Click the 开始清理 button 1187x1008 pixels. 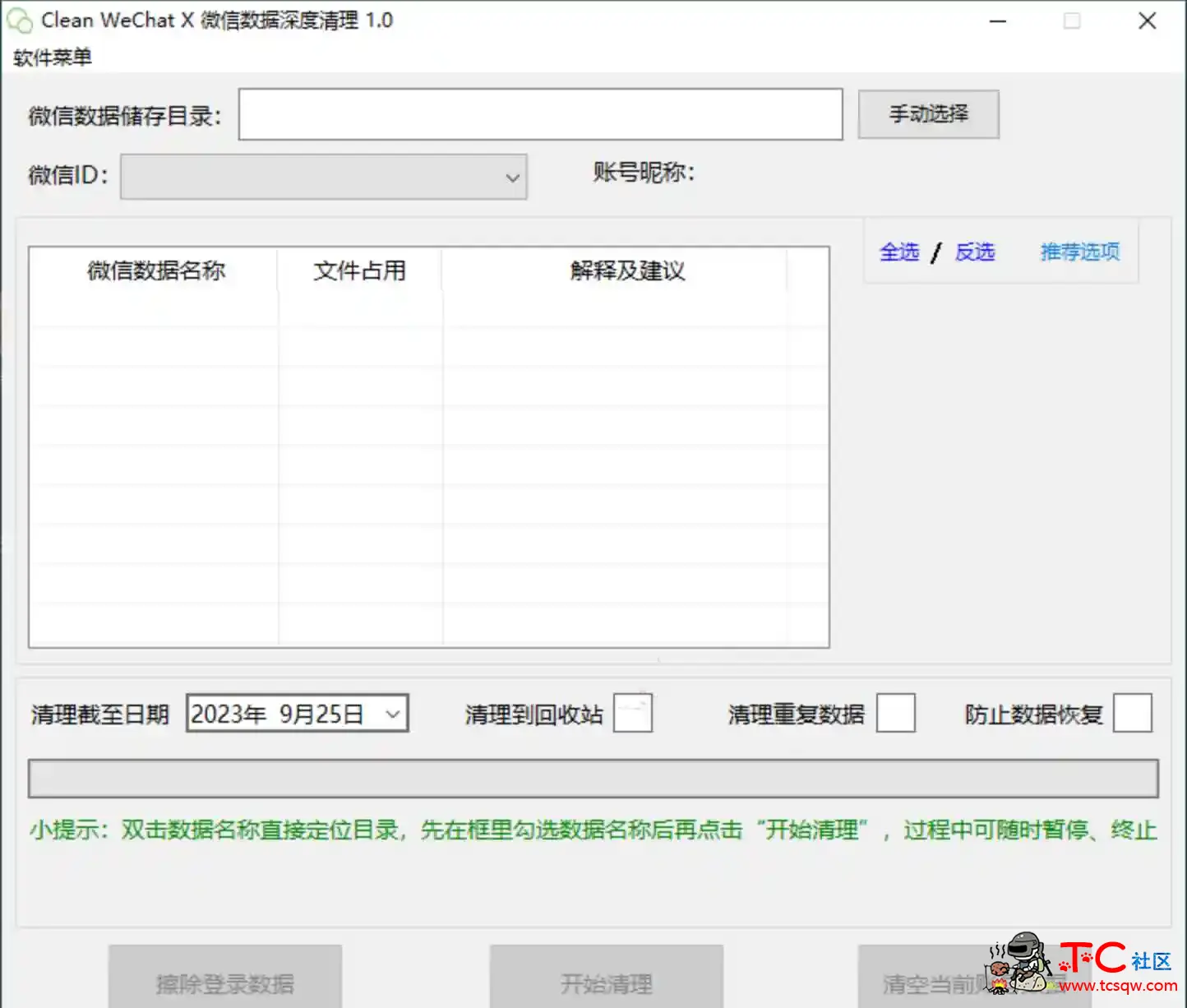pyautogui.click(x=607, y=978)
